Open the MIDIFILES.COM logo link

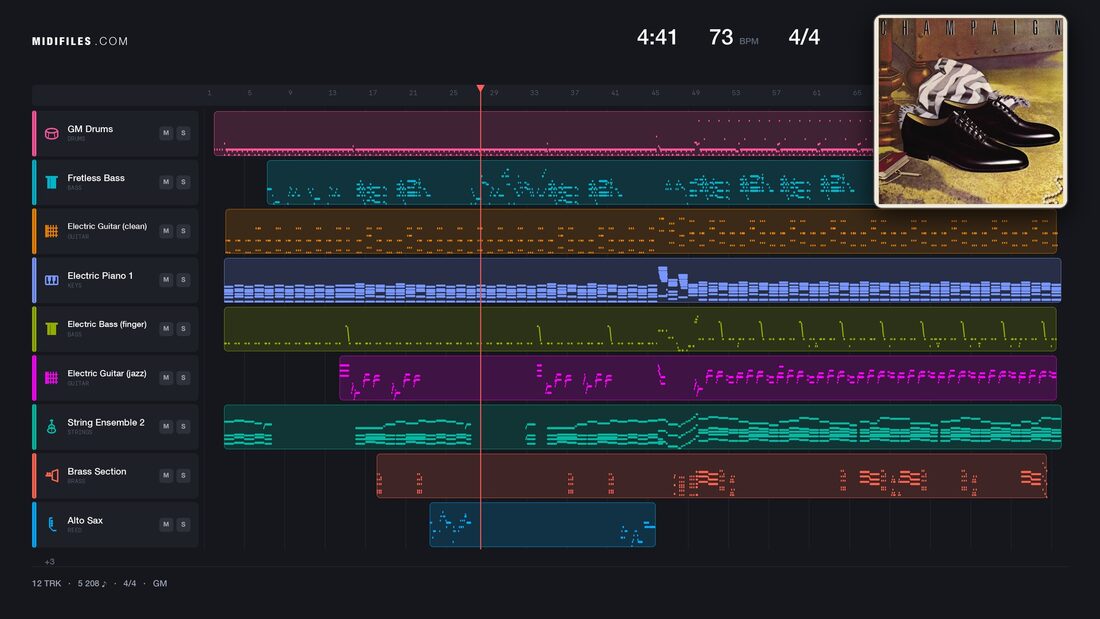pos(80,41)
